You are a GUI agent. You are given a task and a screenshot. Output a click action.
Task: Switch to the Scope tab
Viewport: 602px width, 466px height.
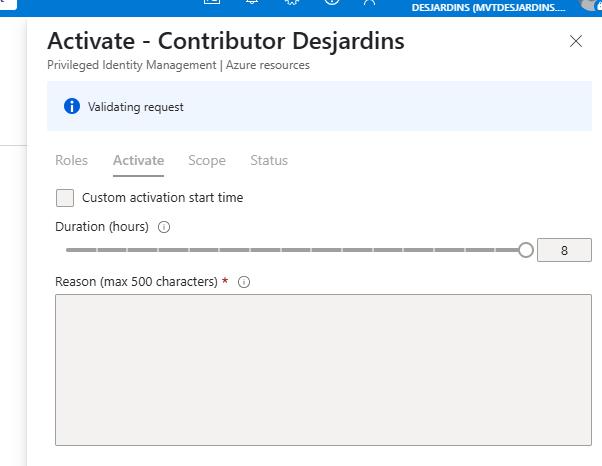click(207, 160)
